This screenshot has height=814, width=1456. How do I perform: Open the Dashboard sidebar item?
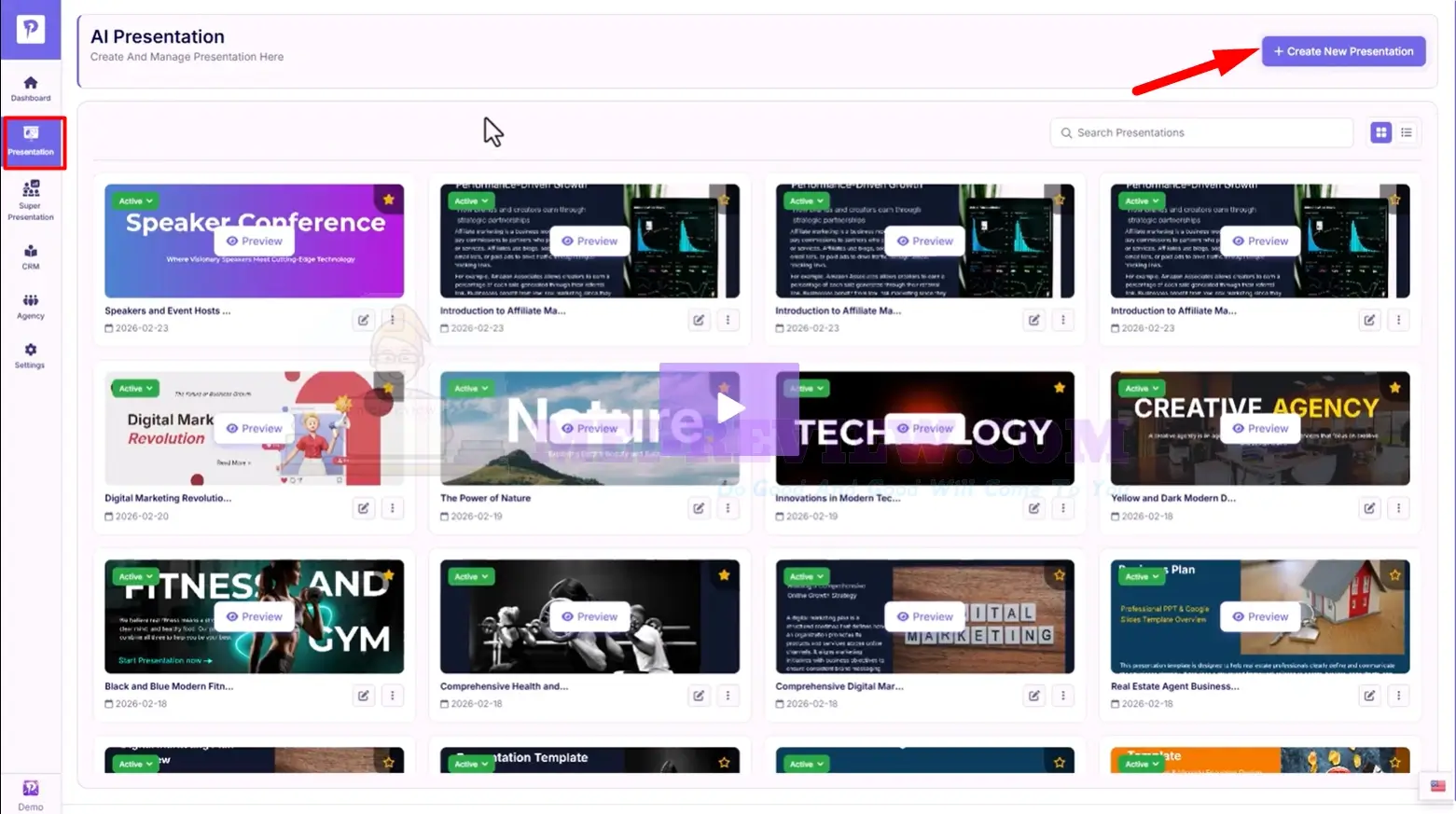tap(31, 89)
